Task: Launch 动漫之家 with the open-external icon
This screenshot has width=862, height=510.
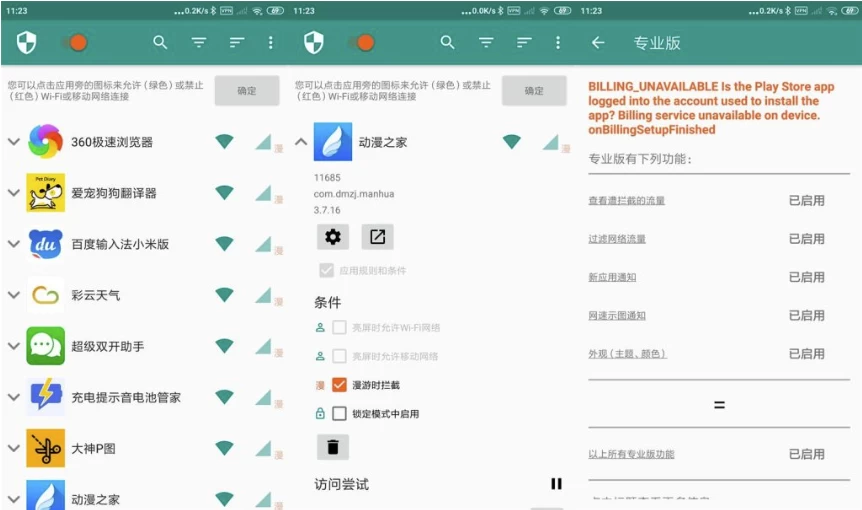Action: (377, 237)
